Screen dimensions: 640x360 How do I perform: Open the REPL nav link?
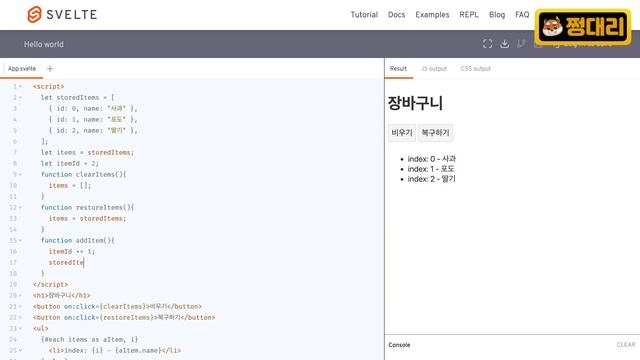(x=469, y=15)
